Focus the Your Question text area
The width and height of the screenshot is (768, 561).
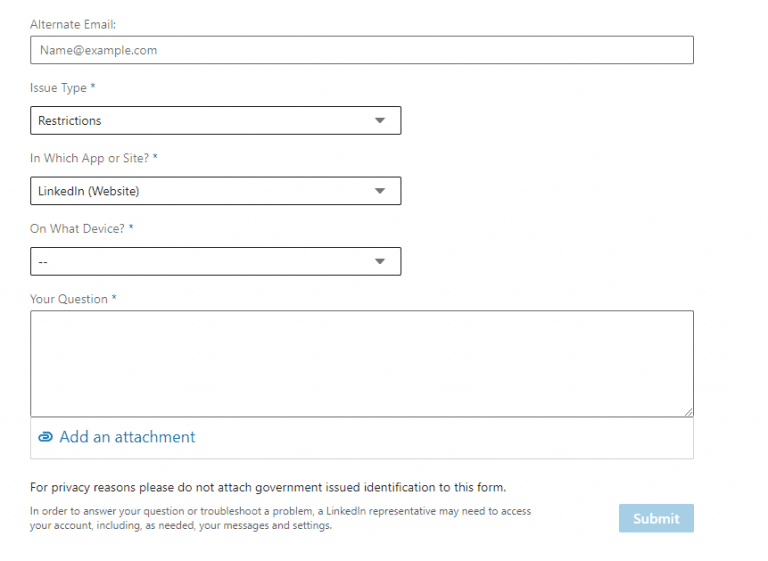click(x=361, y=363)
